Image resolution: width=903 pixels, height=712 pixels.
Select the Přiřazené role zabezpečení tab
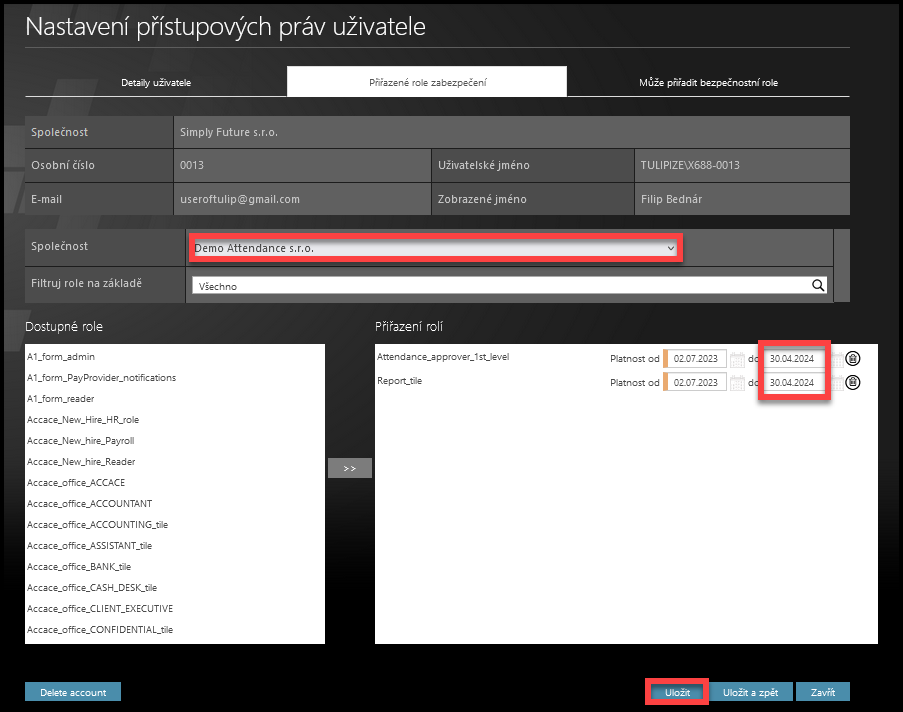(427, 82)
